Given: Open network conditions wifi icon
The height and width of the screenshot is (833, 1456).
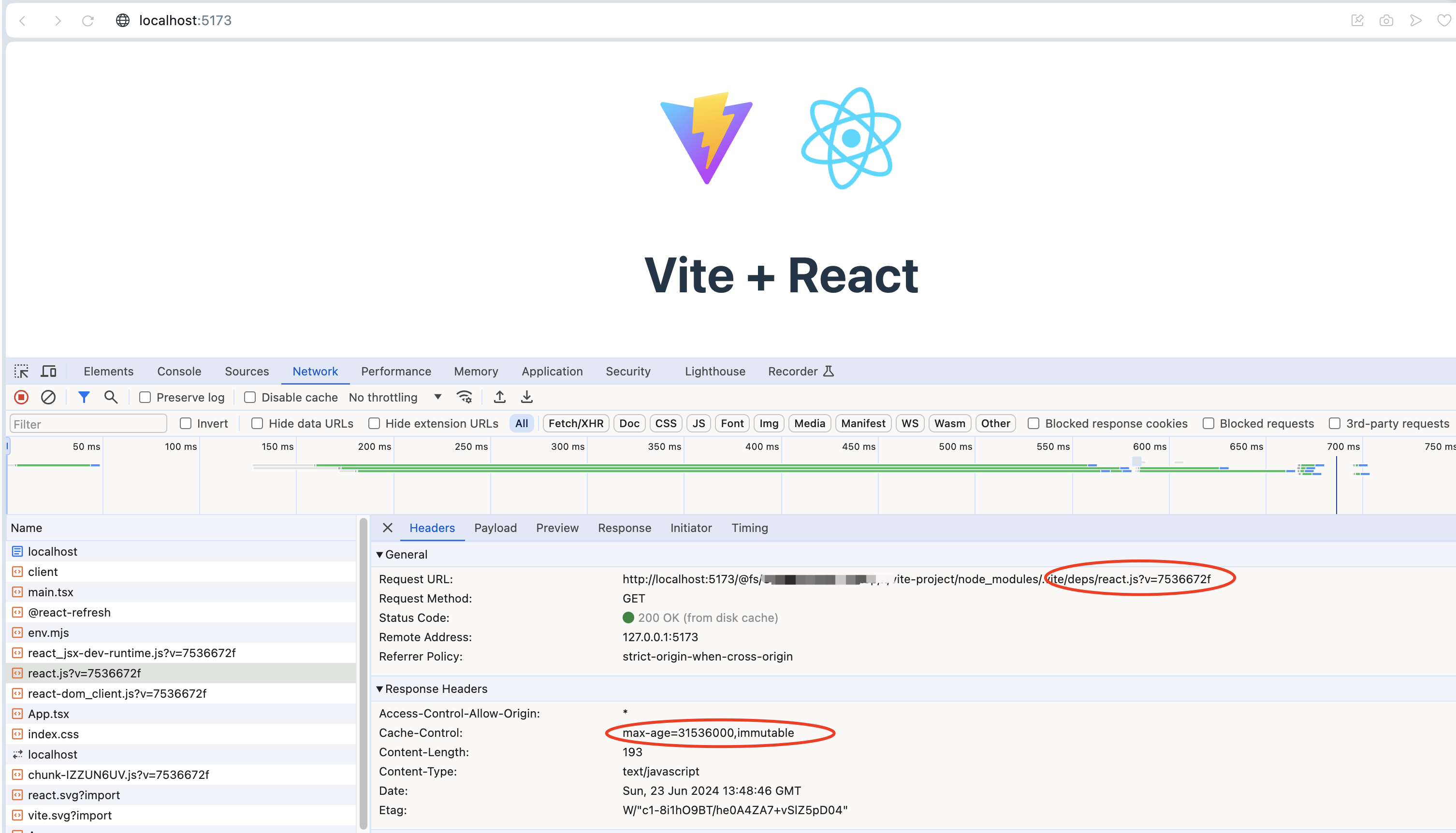Looking at the screenshot, I should pyautogui.click(x=464, y=397).
